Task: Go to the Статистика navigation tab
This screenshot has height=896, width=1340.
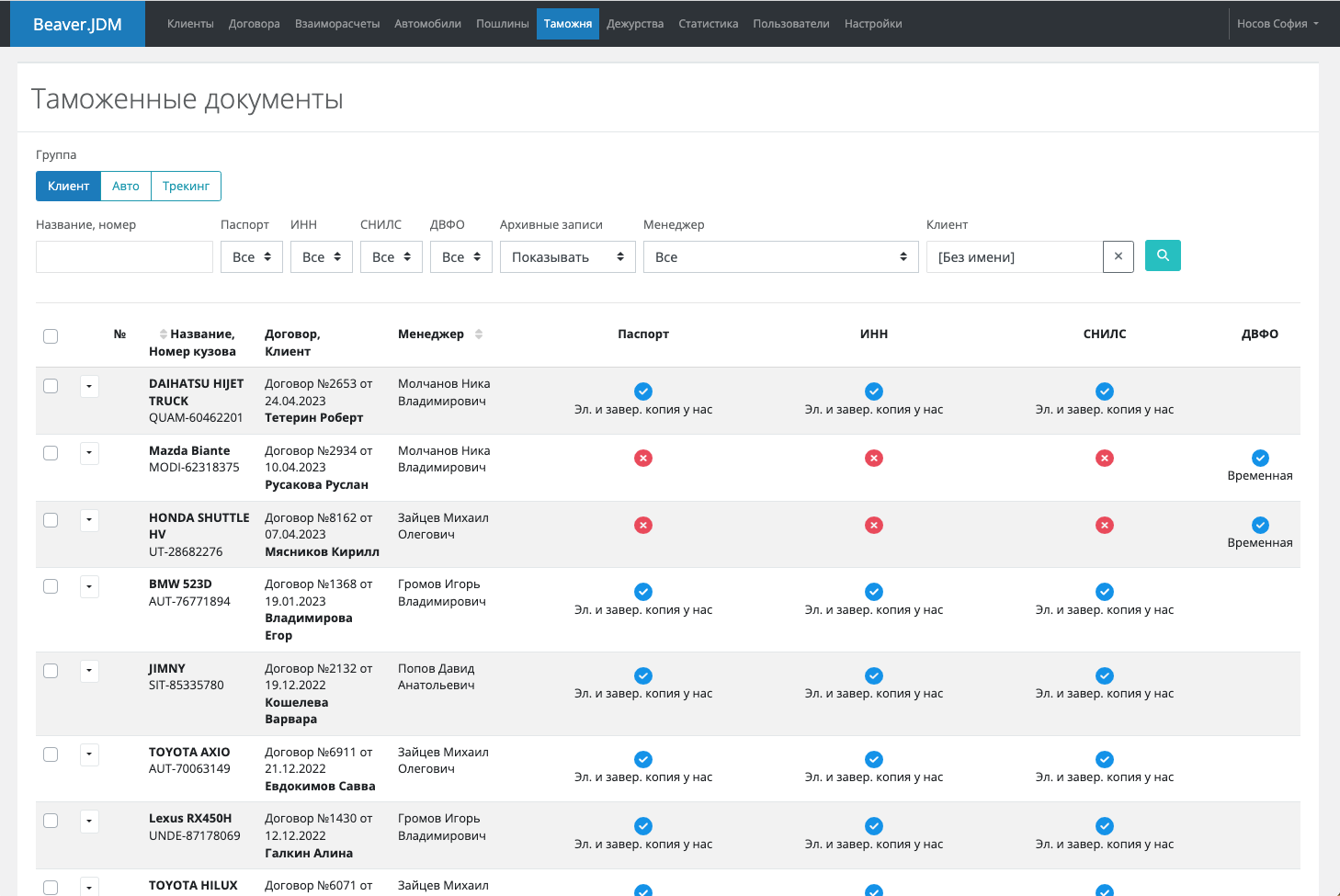Action: tap(708, 24)
